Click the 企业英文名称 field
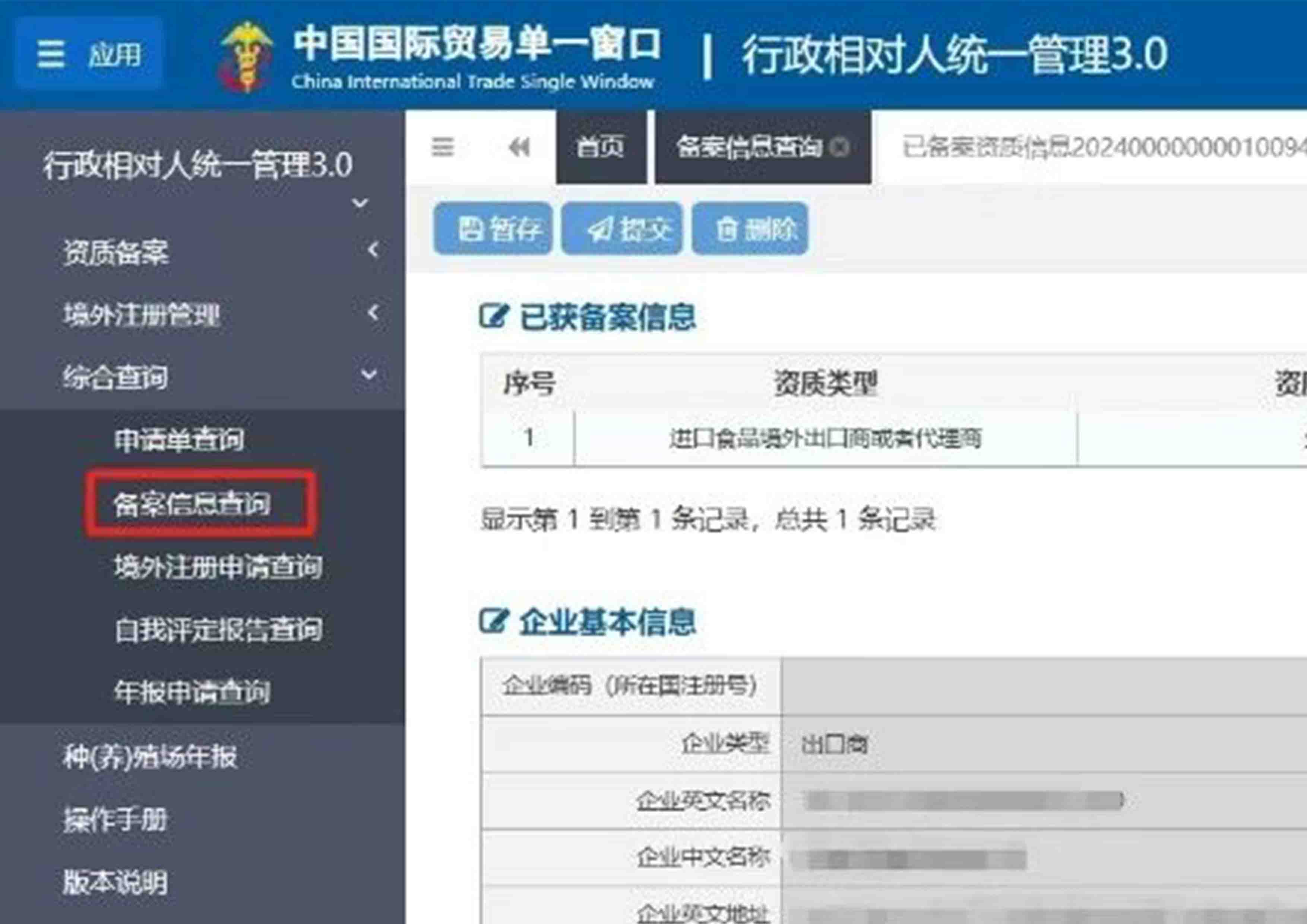 1044,801
